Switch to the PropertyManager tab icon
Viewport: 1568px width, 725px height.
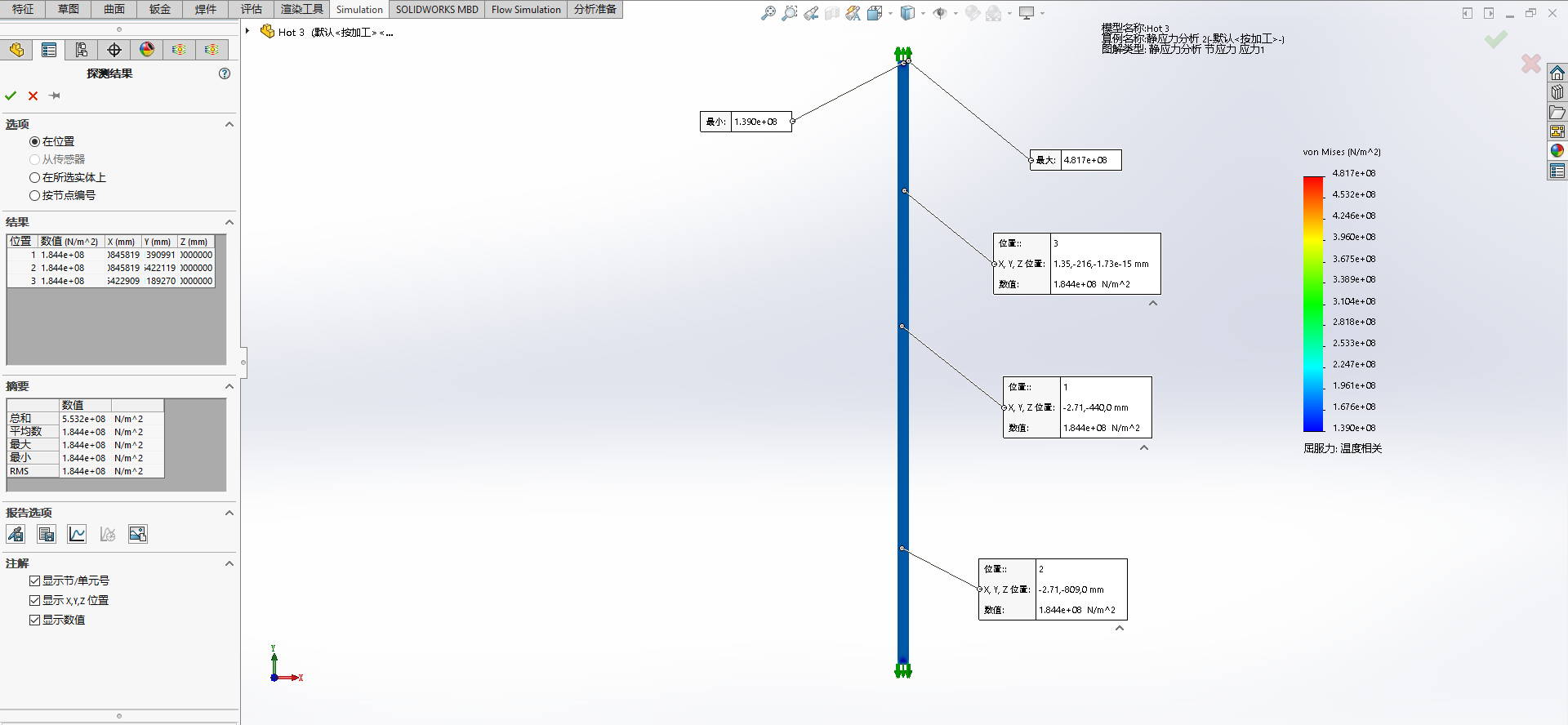[49, 50]
